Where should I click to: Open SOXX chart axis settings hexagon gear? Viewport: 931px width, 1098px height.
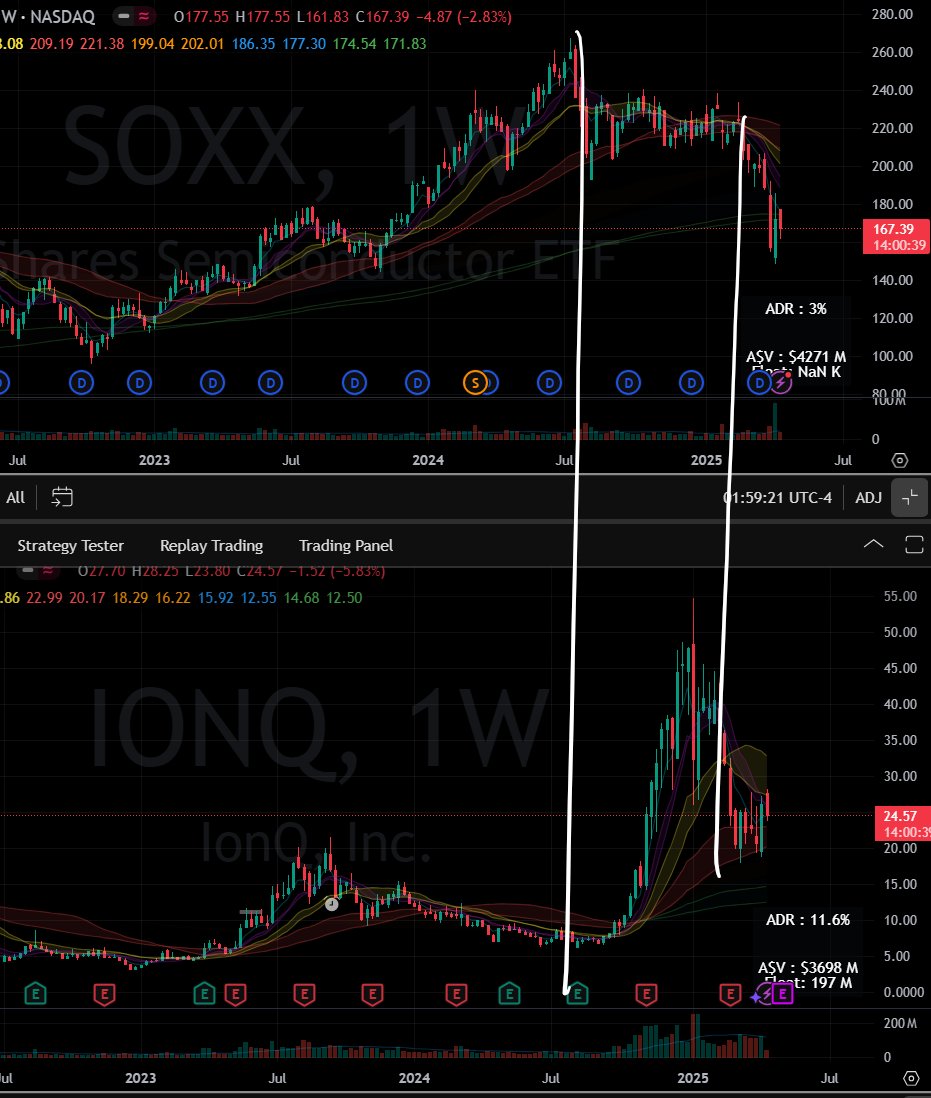coord(900,460)
